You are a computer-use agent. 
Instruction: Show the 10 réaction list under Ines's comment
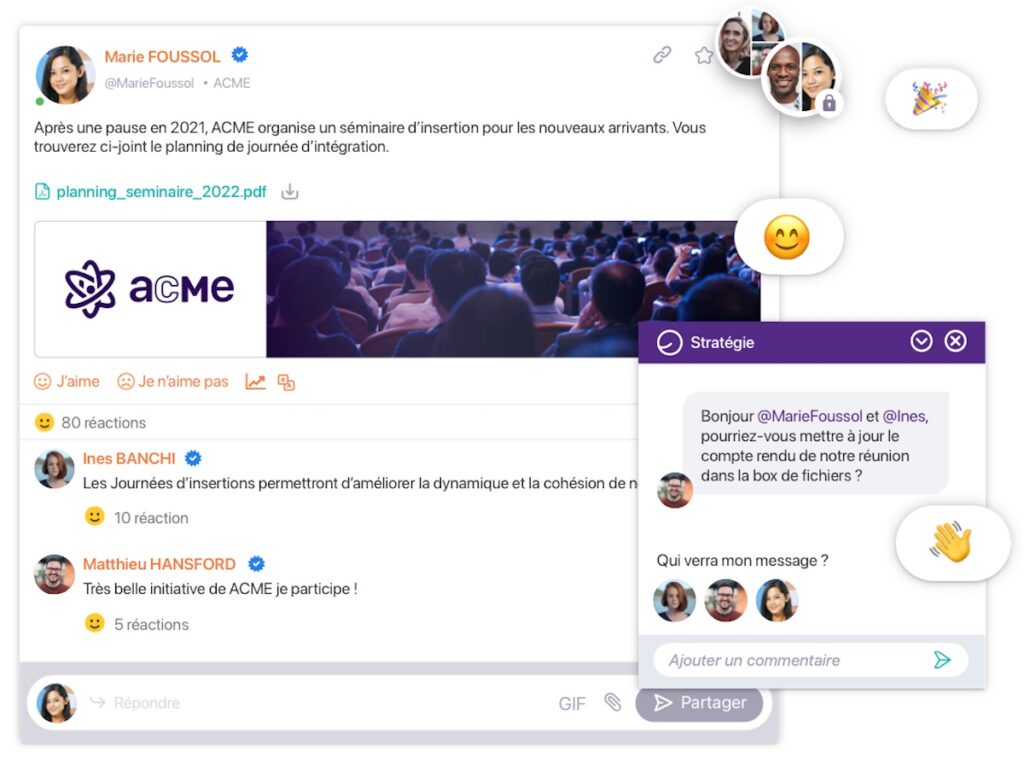(137, 517)
